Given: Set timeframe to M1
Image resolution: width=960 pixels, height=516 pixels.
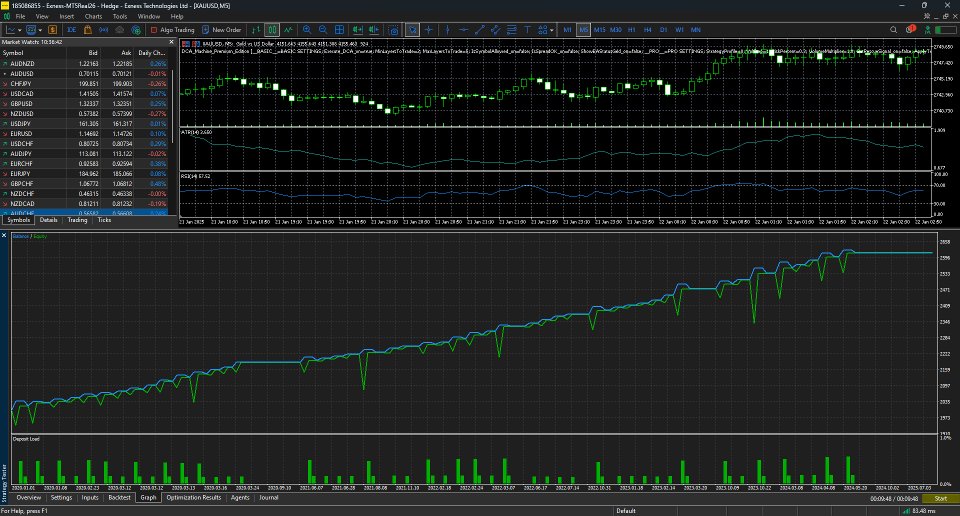Looking at the screenshot, I should point(568,29).
